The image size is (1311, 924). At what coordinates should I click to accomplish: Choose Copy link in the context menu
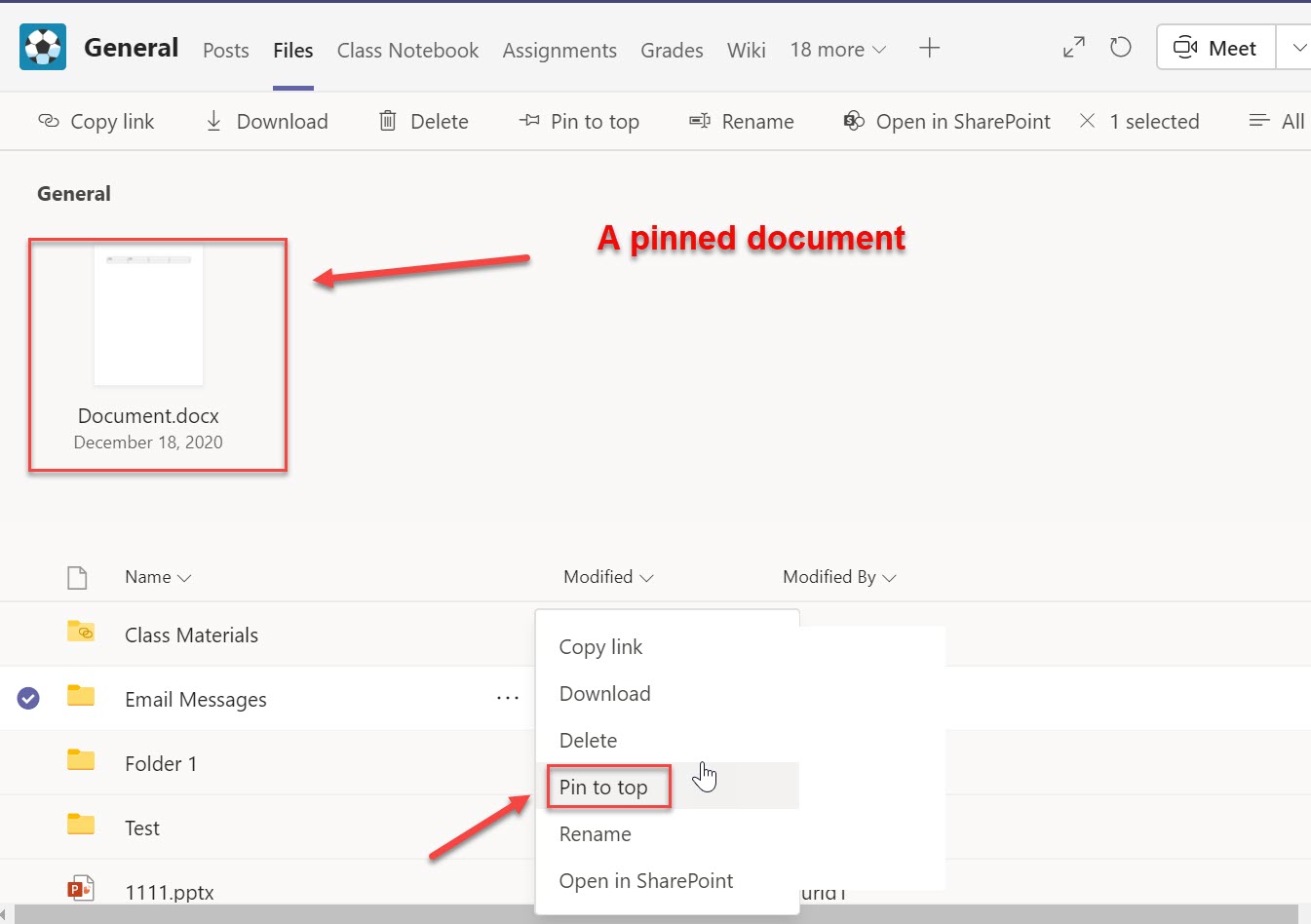coord(668,647)
